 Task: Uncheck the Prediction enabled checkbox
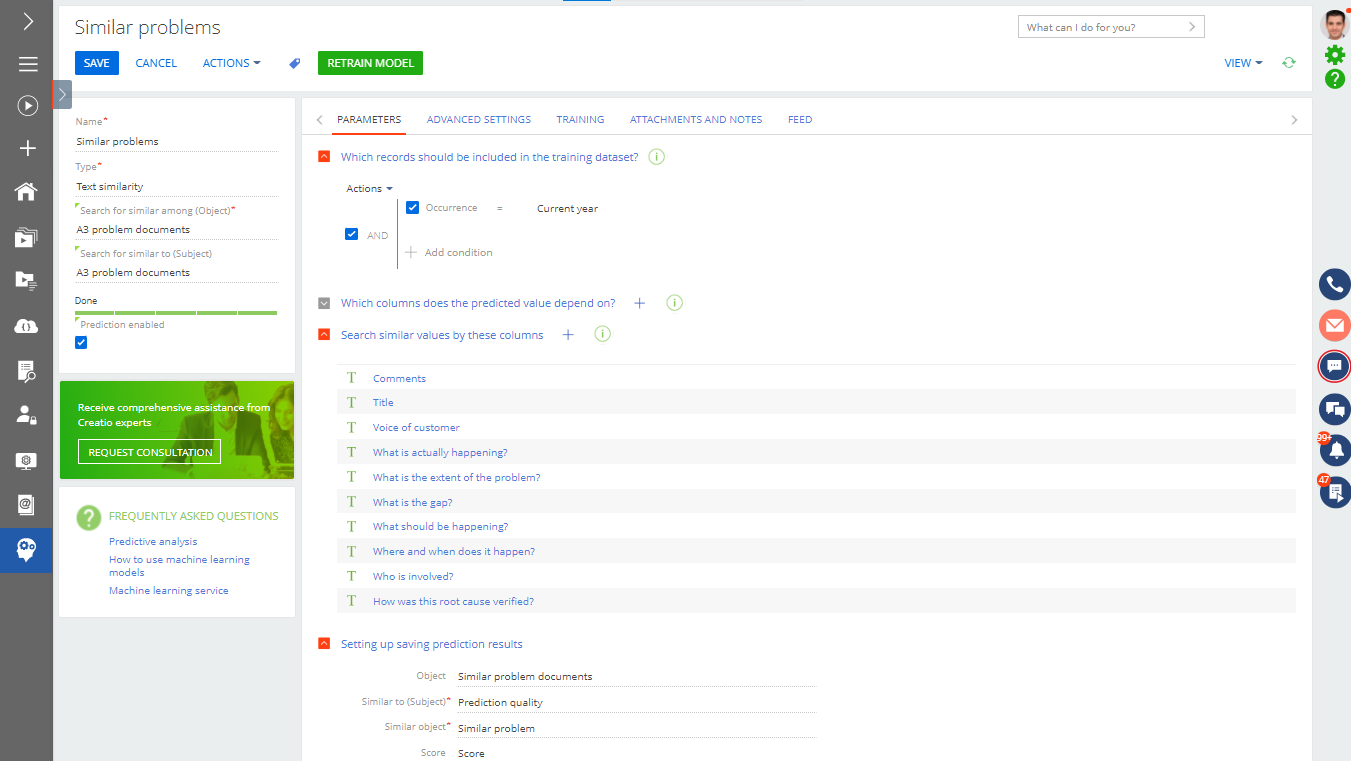click(x=80, y=342)
